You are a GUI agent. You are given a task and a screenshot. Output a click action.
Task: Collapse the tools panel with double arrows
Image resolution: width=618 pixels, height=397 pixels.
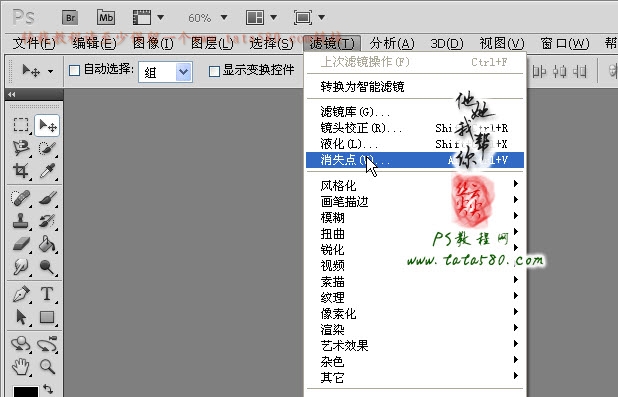click(11, 94)
